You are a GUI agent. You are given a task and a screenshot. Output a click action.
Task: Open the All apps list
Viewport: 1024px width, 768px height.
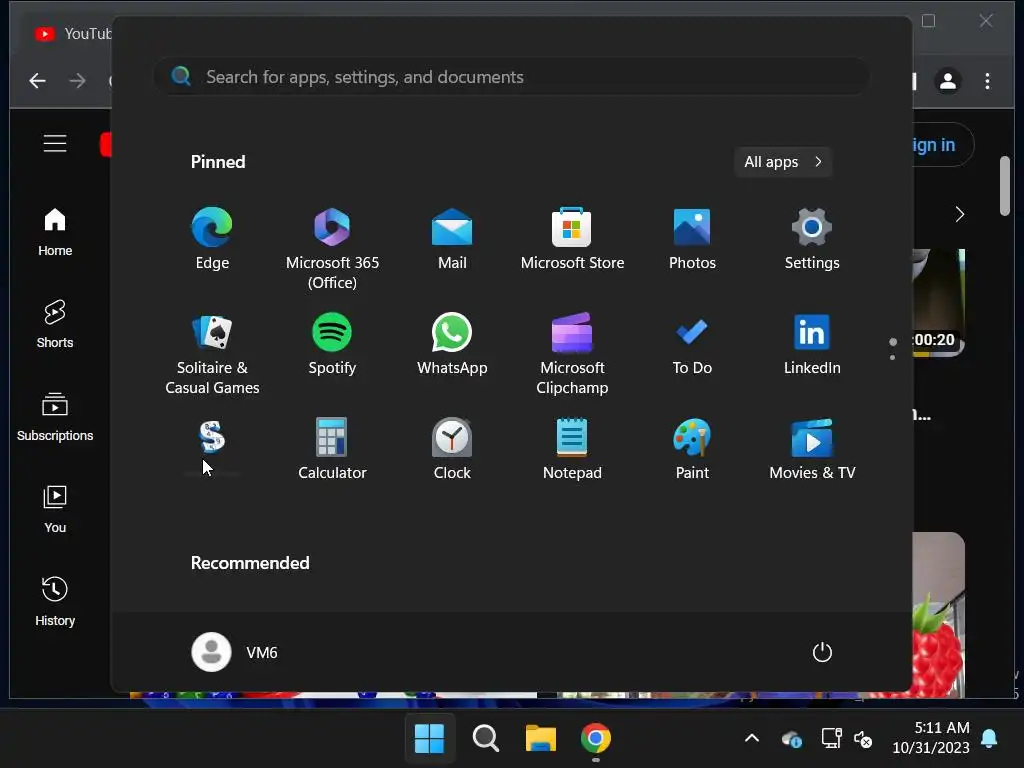782,162
